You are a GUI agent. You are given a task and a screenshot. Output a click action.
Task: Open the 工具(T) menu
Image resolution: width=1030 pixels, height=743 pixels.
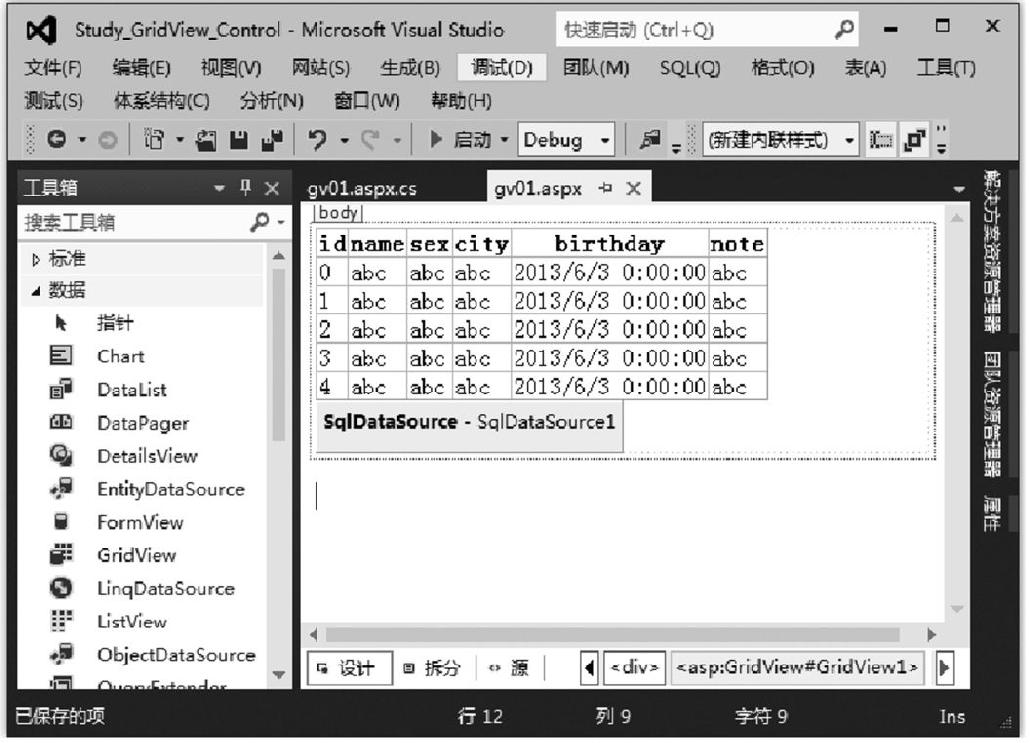click(x=946, y=68)
